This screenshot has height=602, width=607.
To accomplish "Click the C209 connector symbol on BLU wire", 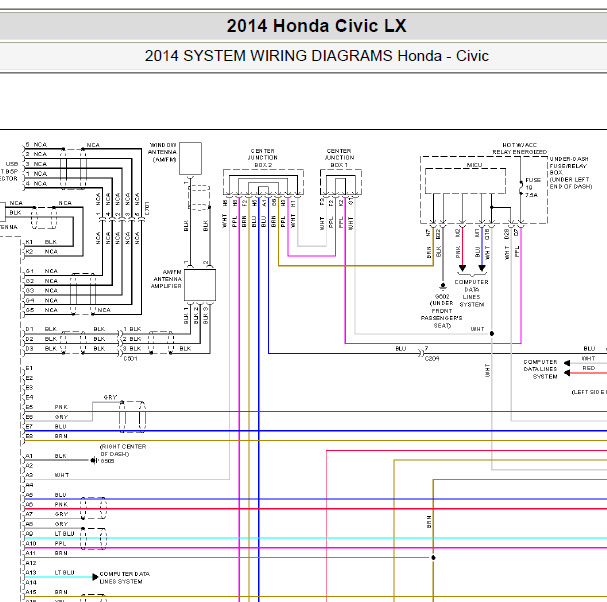I will tap(421, 353).
